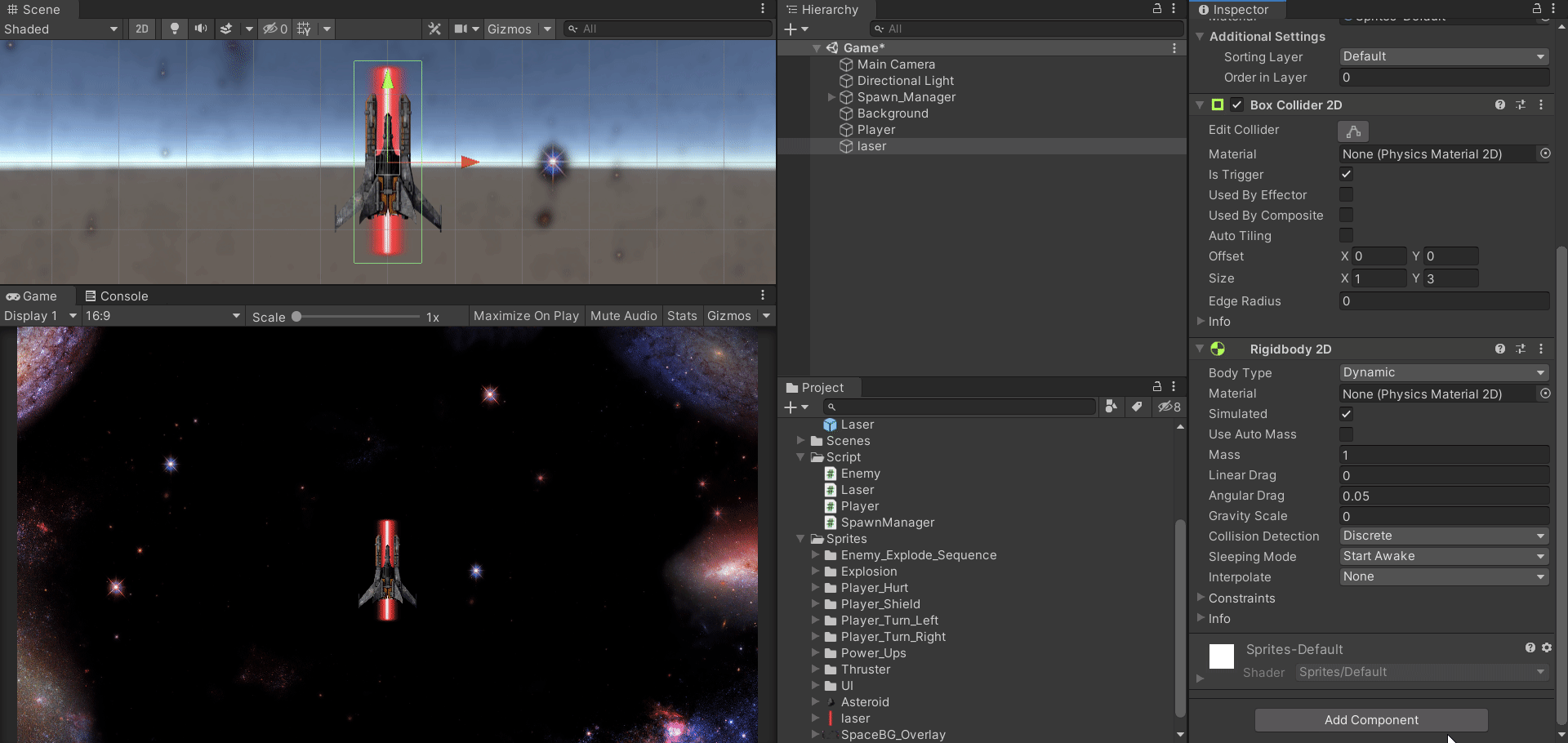Lock the Project panel
The image size is (1568, 743).
1157,387
